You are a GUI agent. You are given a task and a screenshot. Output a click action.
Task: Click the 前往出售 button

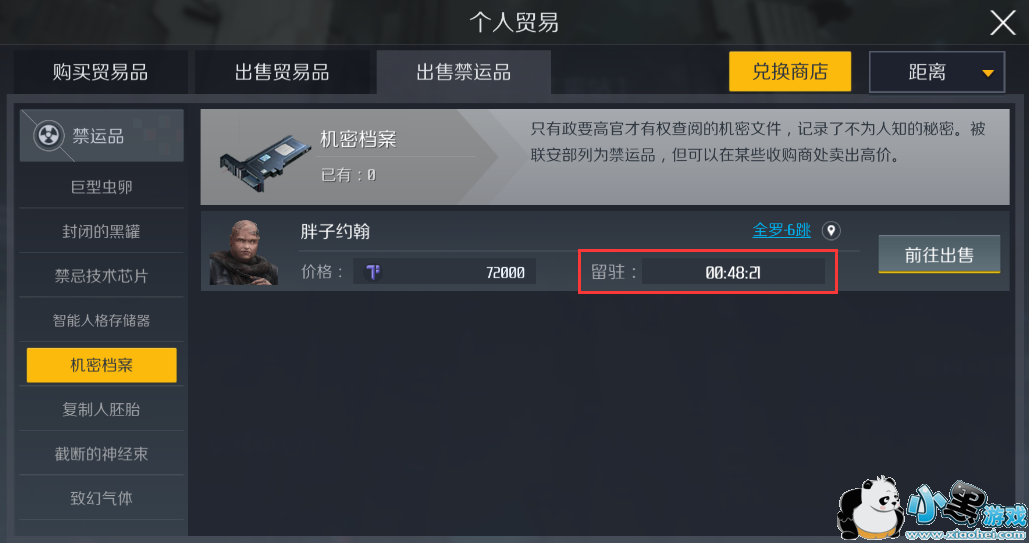(939, 254)
